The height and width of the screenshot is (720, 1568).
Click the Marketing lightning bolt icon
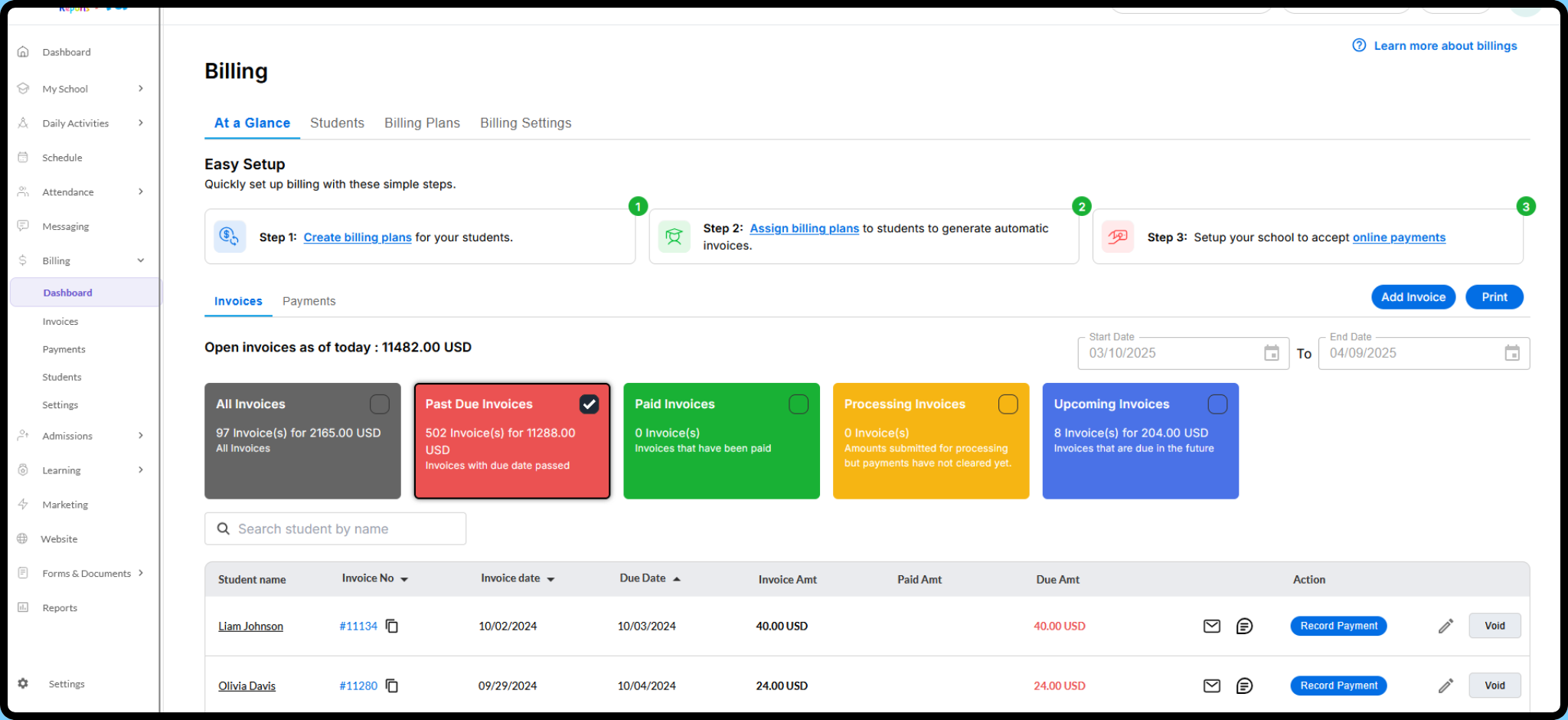(23, 504)
